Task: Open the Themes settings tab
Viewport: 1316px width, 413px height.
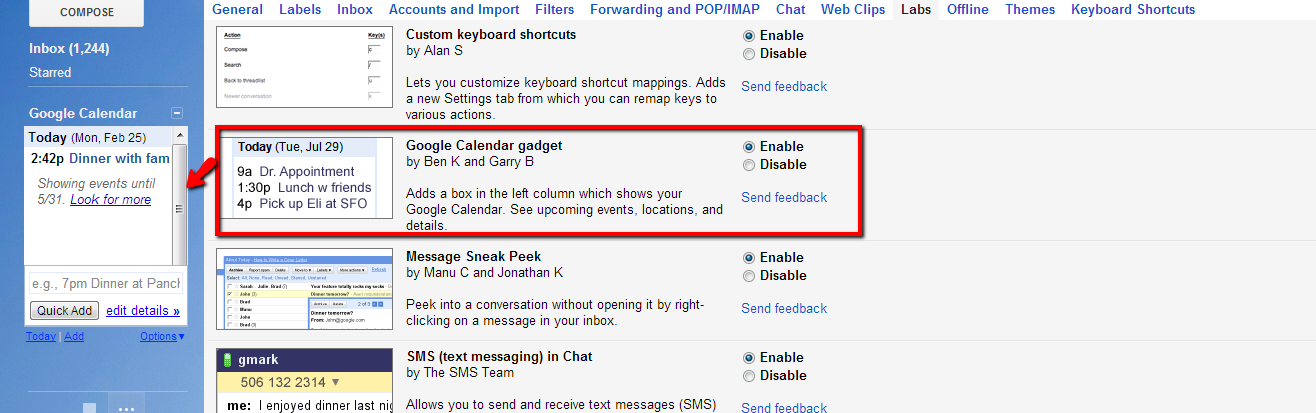Action: click(x=1030, y=10)
